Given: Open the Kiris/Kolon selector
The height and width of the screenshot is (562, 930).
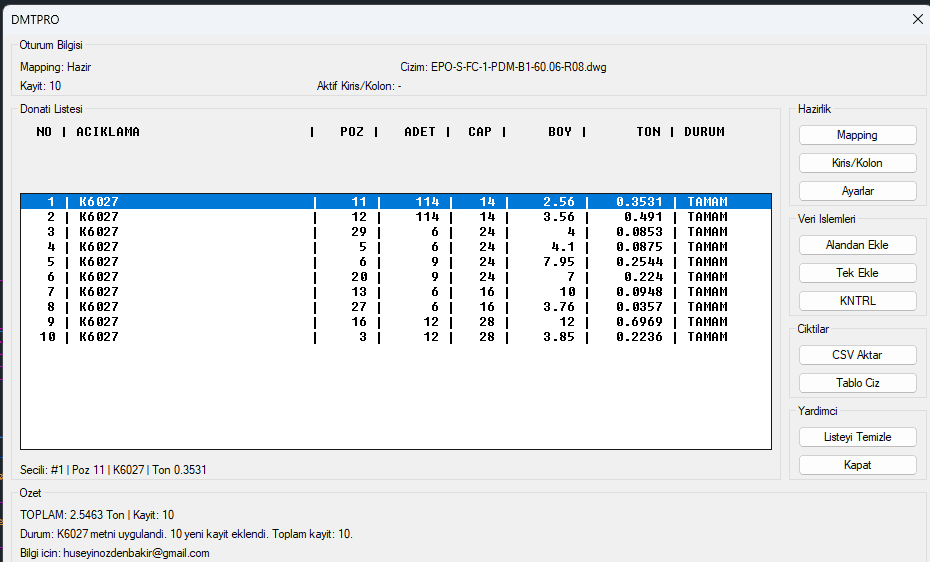Looking at the screenshot, I should [x=857, y=163].
